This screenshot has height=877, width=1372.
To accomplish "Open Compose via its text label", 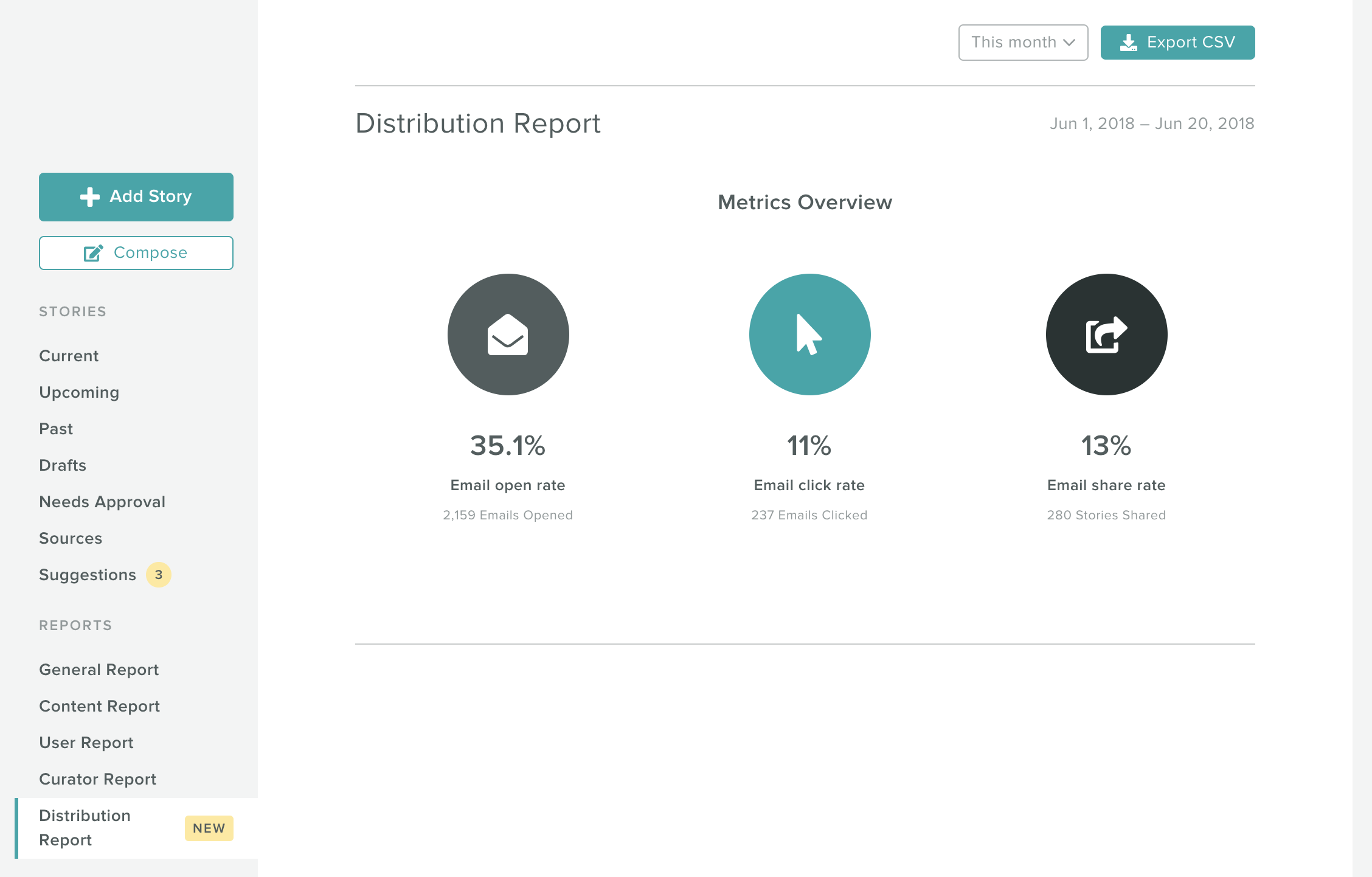I will tap(151, 252).
